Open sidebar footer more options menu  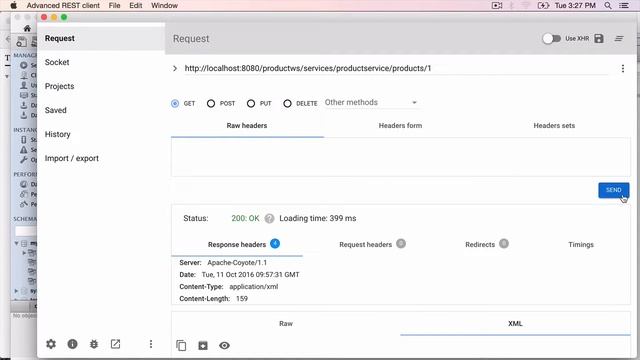click(x=151, y=344)
